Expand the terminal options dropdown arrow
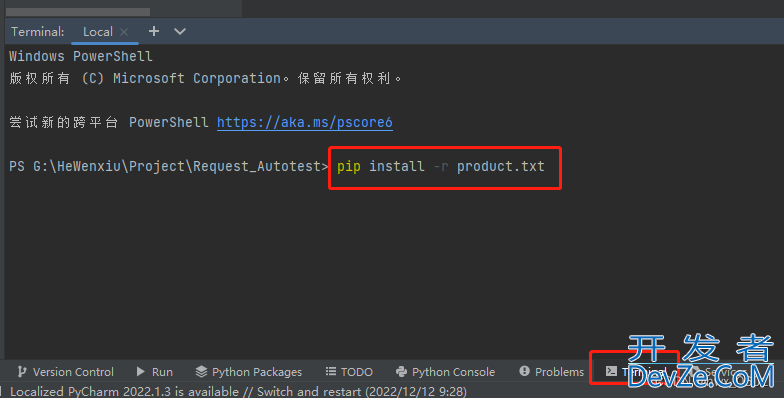Image resolution: width=784 pixels, height=398 pixels. 180,32
